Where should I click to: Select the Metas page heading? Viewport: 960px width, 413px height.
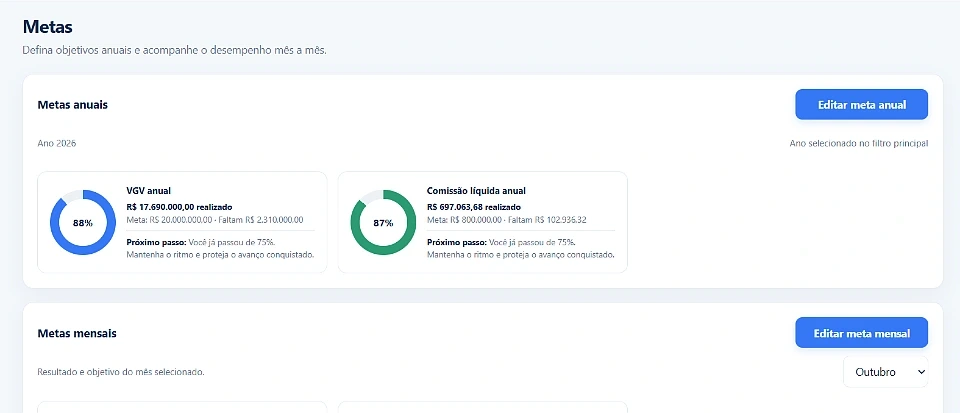tap(48, 27)
